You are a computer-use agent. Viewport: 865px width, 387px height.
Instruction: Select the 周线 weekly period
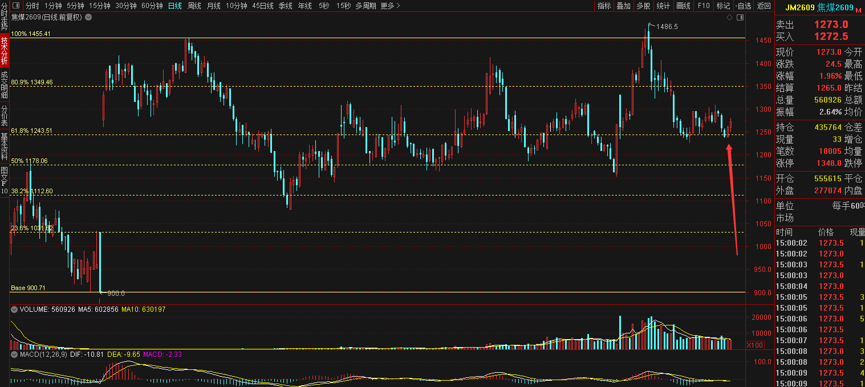(x=194, y=6)
